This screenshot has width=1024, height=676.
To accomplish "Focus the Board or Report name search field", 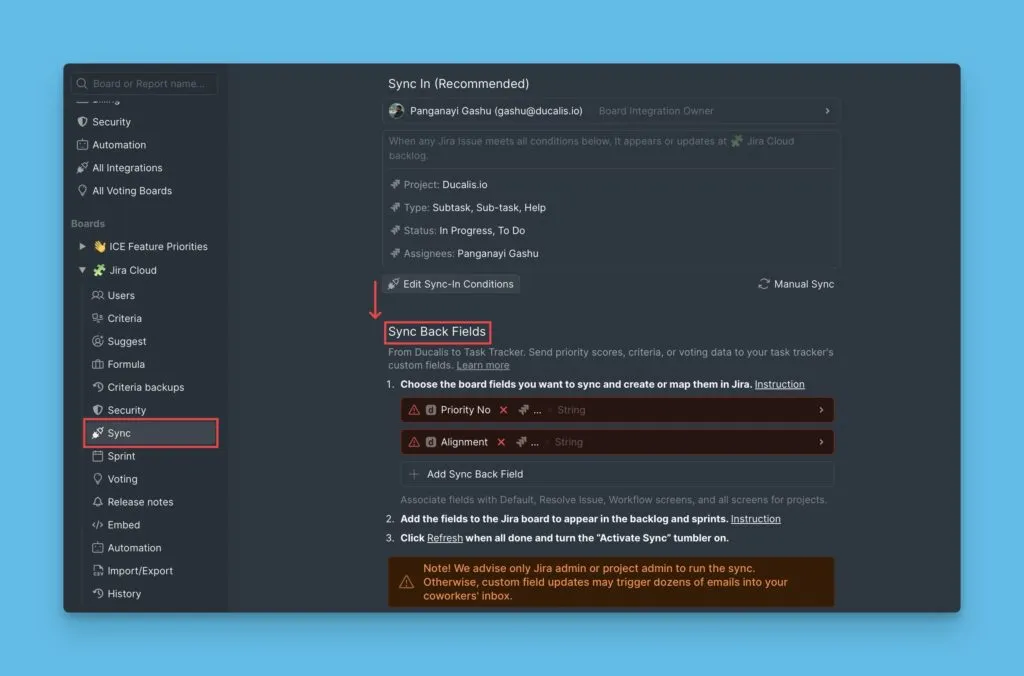I will (x=150, y=84).
